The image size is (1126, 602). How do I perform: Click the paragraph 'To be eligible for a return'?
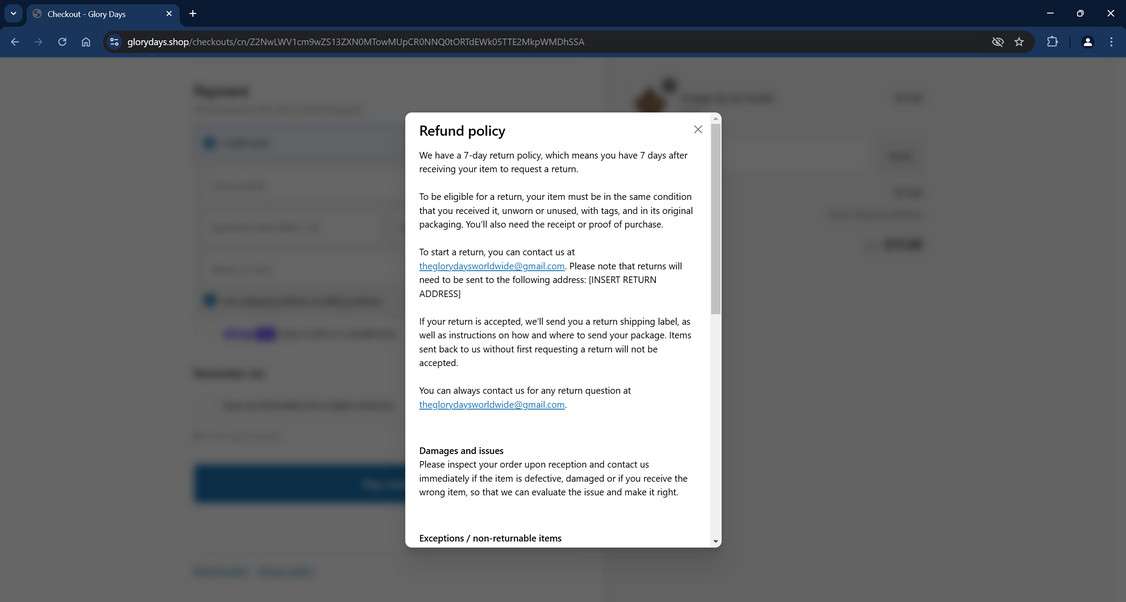(556, 210)
